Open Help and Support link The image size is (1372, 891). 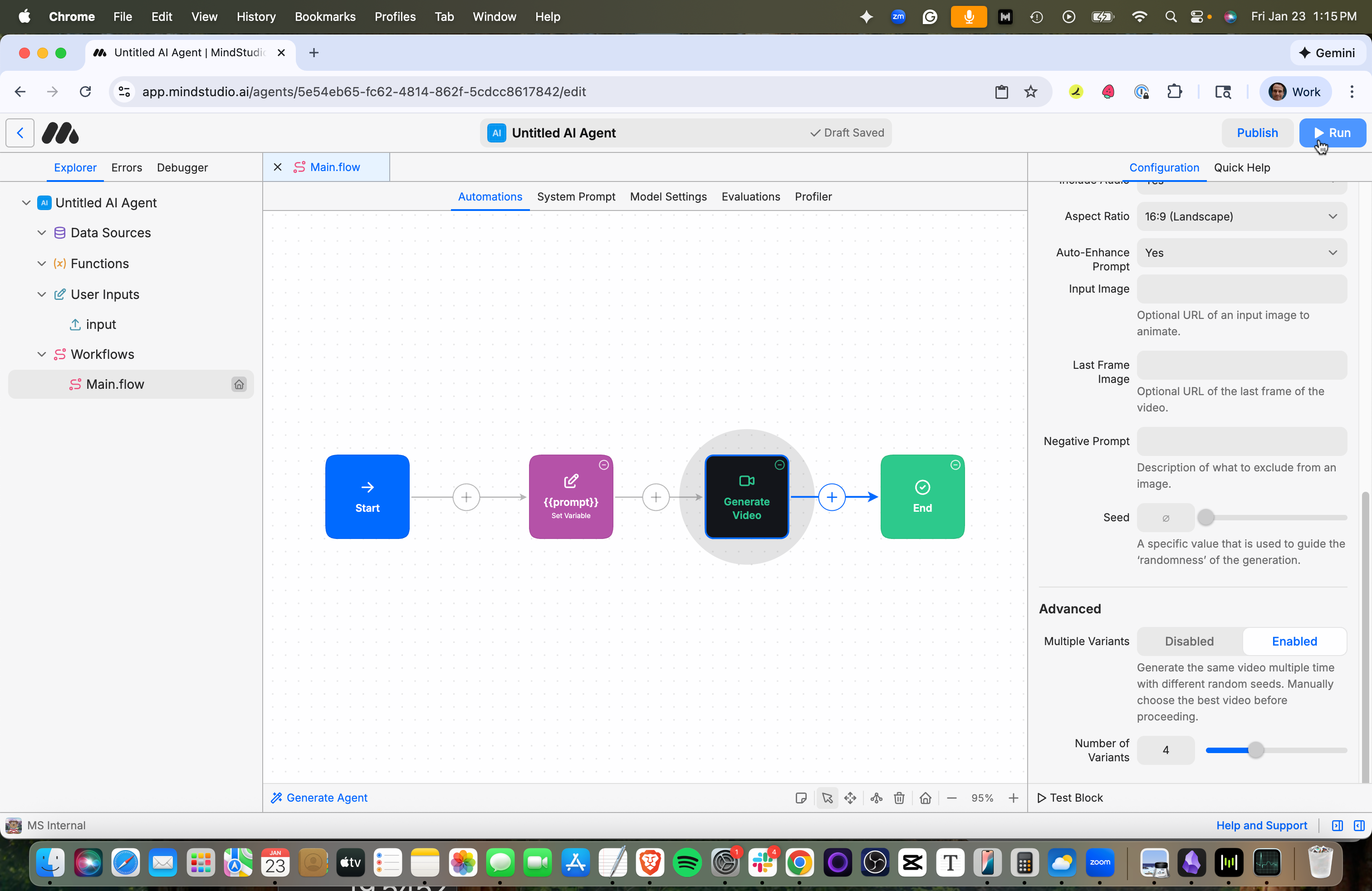coord(1261,825)
